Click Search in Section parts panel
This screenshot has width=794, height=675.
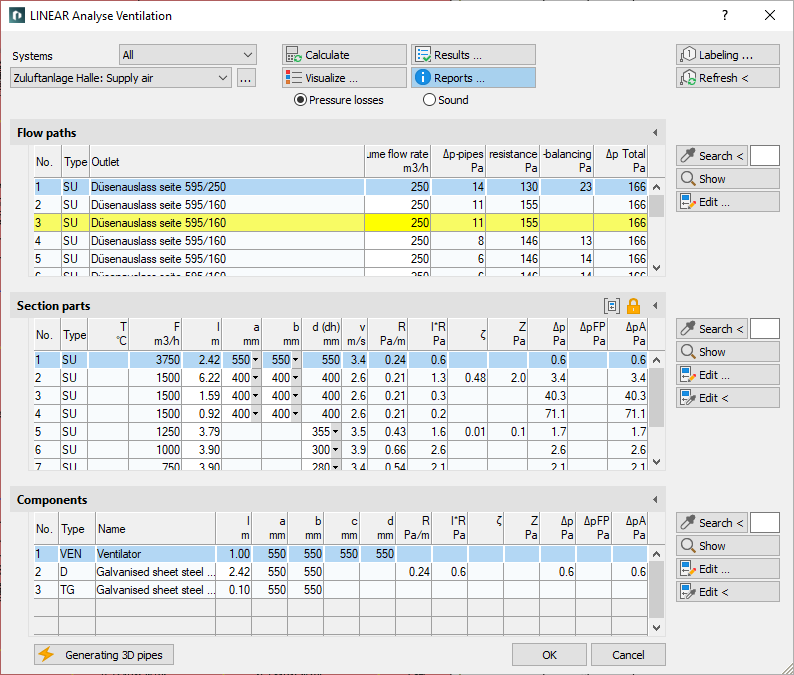tap(712, 329)
